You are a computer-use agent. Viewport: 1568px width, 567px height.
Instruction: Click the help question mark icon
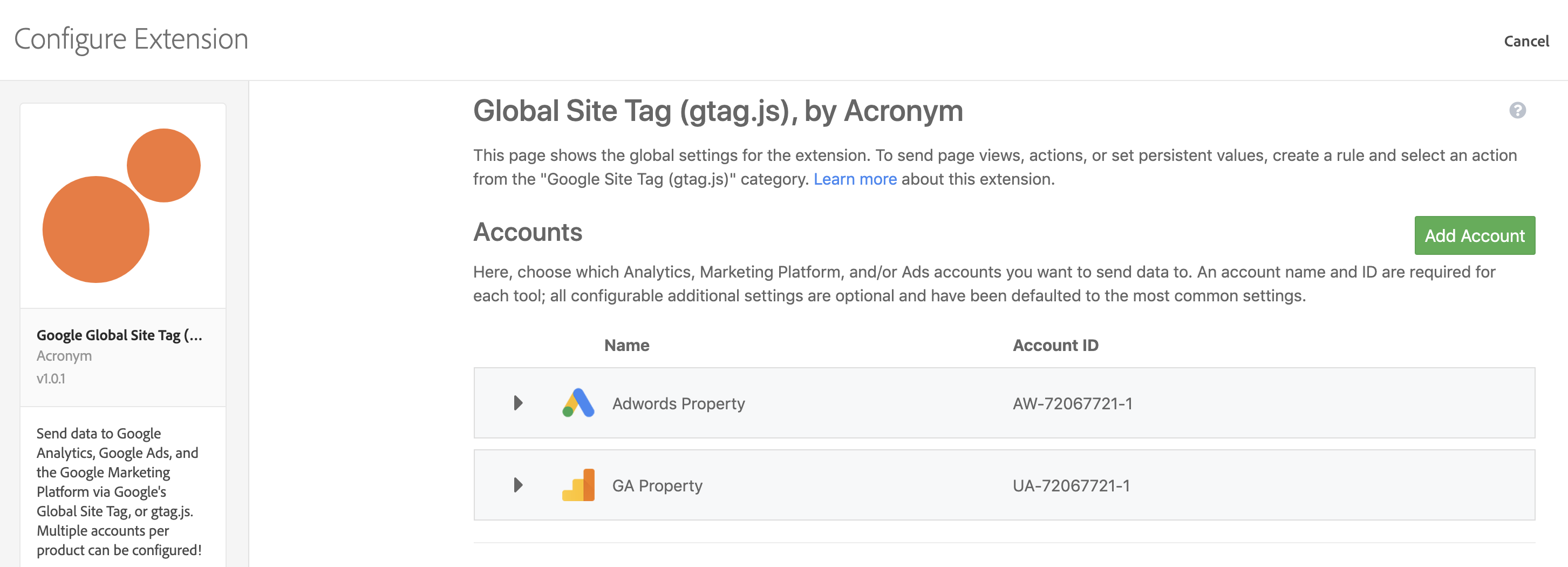(1517, 110)
